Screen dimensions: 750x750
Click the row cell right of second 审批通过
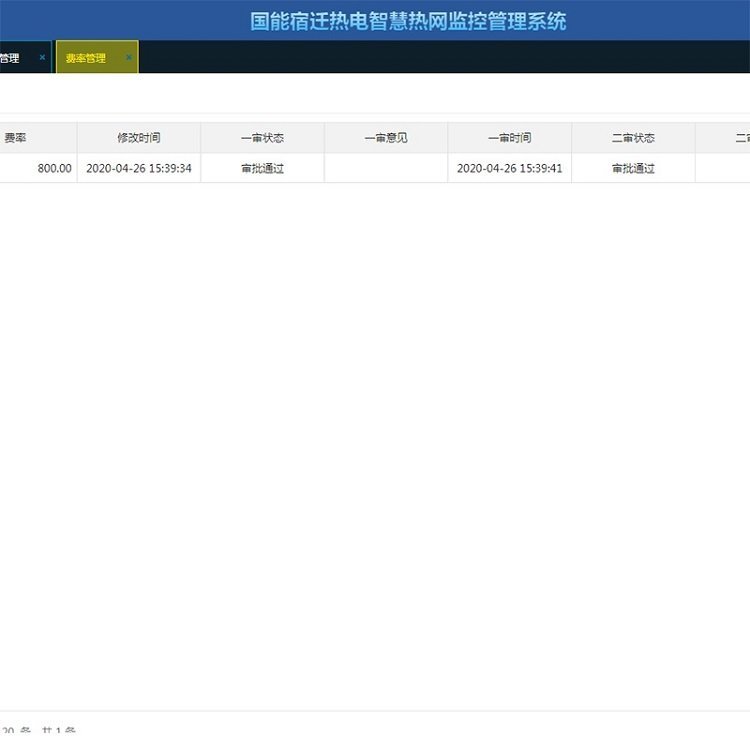pyautogui.click(x=724, y=168)
